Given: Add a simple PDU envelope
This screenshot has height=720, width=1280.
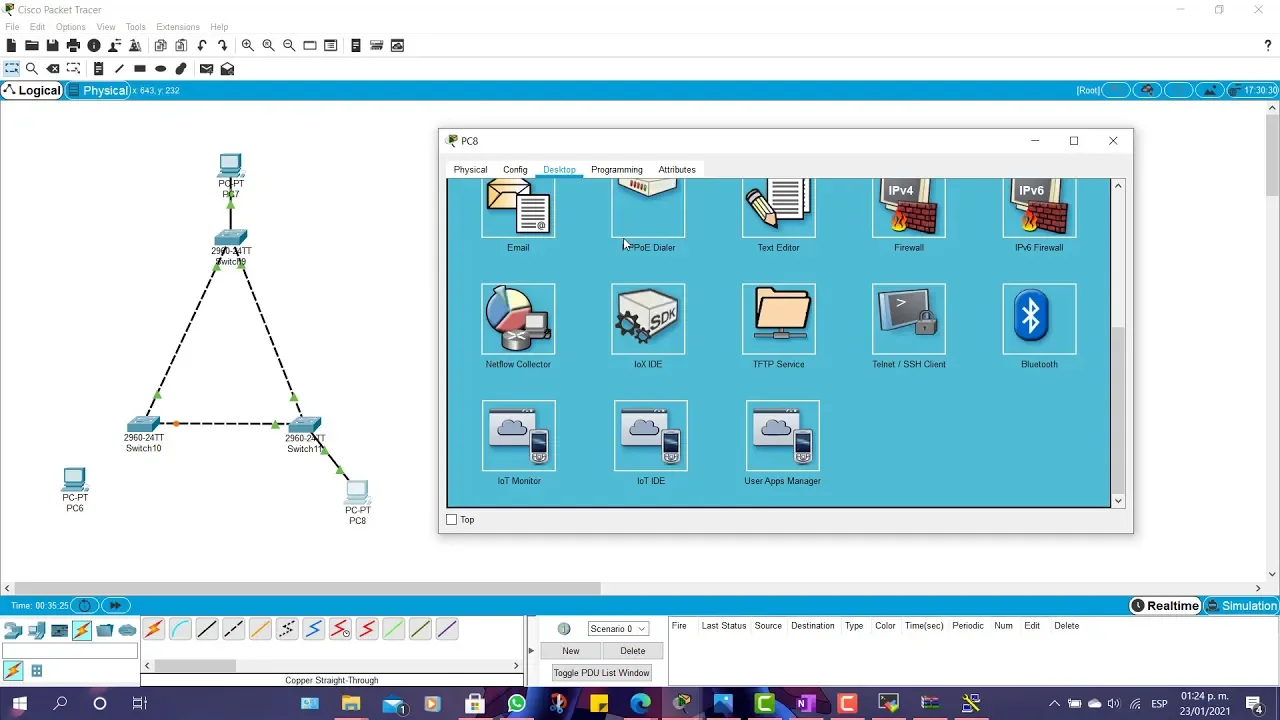Looking at the screenshot, I should 206,69.
